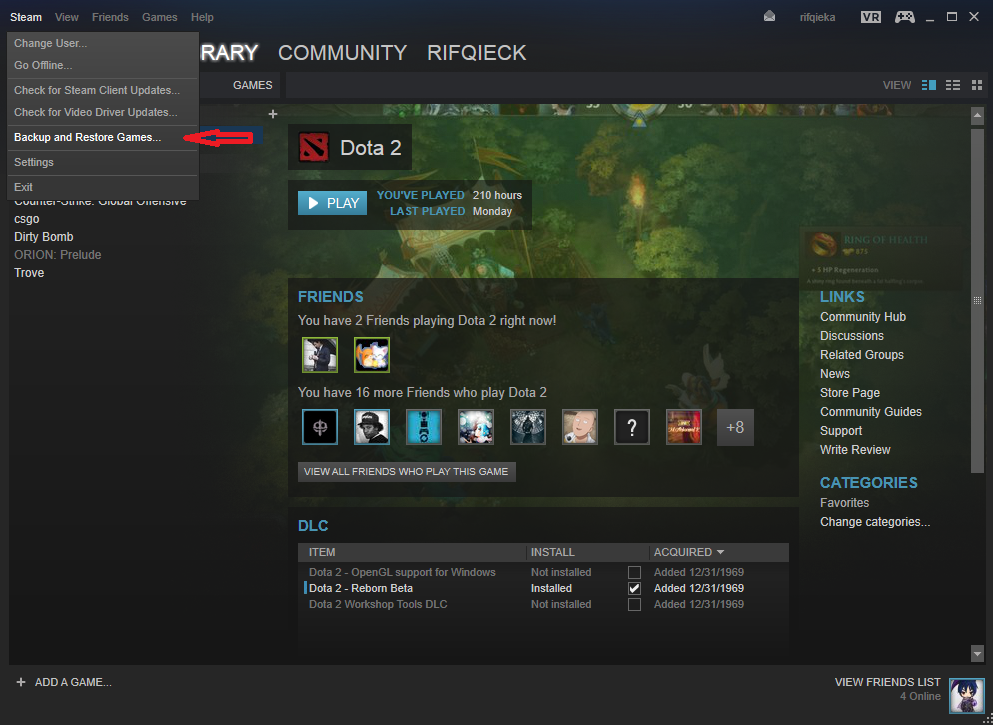Open the Support link
993x725 pixels.
point(841,431)
